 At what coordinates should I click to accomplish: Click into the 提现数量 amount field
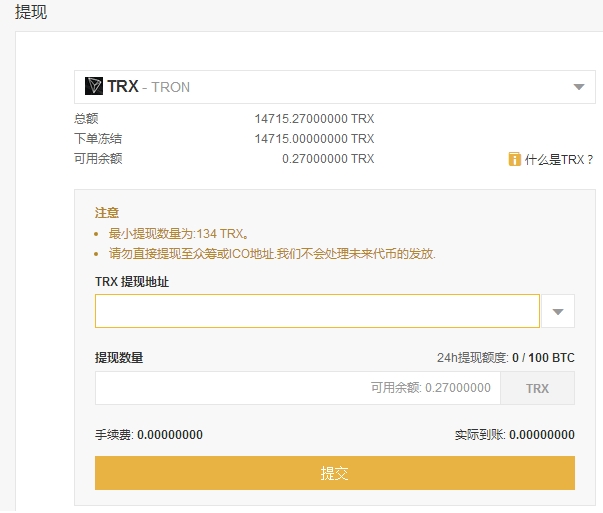tap(298, 388)
